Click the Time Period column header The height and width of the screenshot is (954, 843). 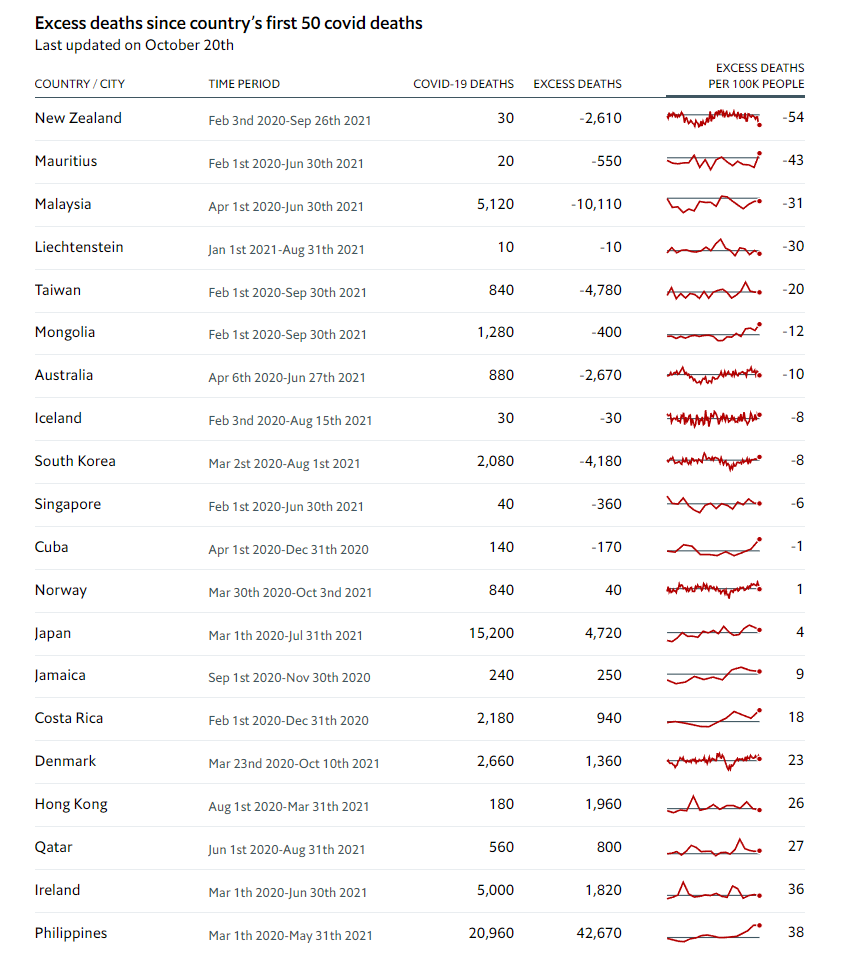[x=244, y=84]
